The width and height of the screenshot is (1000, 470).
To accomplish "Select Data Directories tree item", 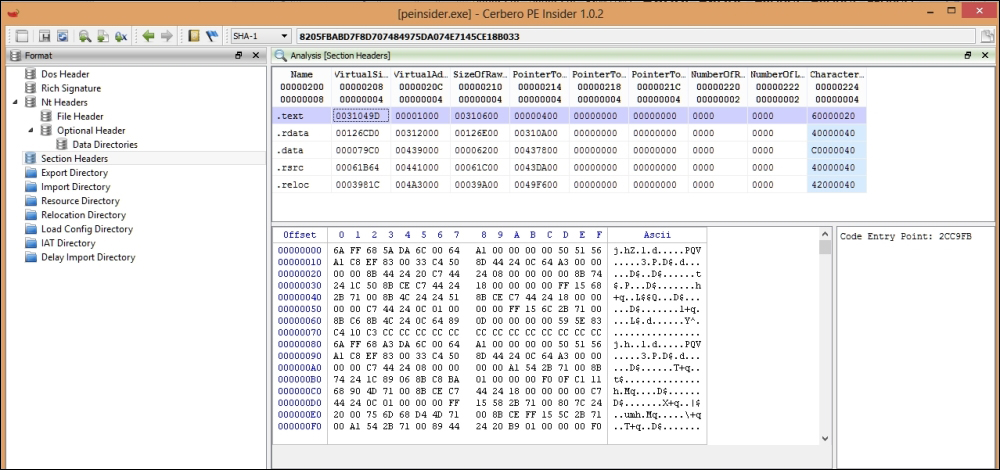I will tap(104, 144).
